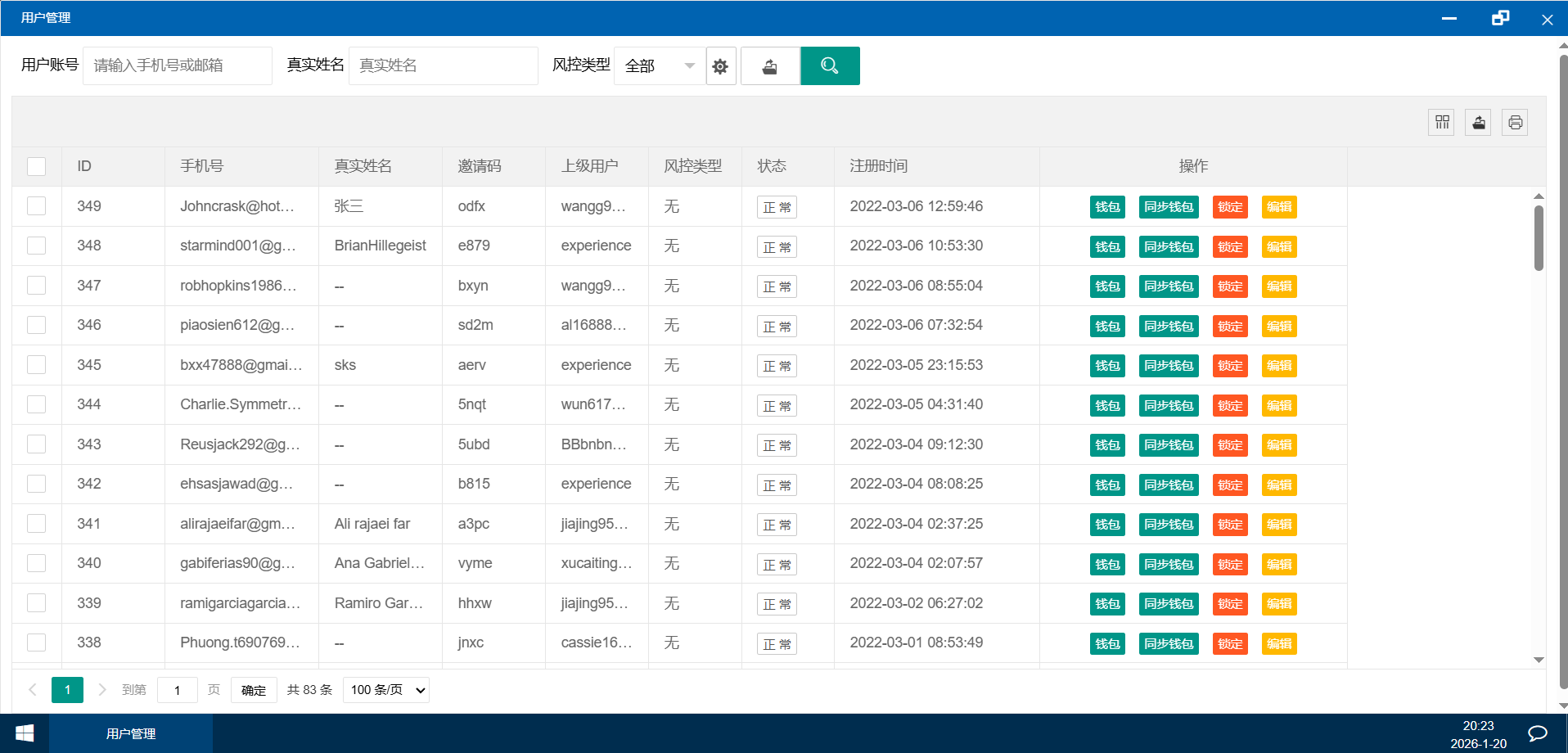Open the column filter grid icon
This screenshot has height=753, width=1568.
point(1441,123)
